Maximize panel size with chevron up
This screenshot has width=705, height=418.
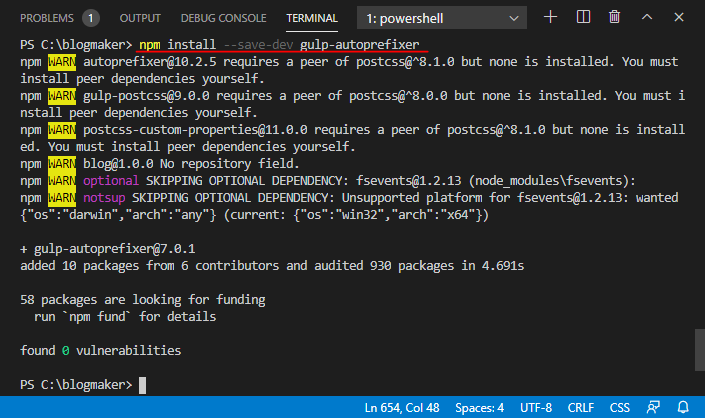[x=647, y=18]
